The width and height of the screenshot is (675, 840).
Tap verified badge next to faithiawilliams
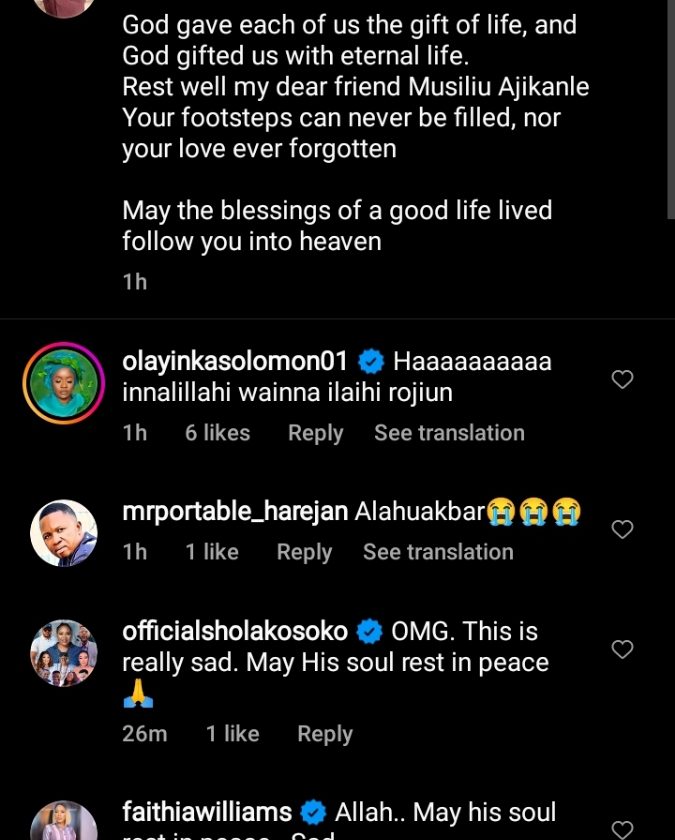tap(314, 812)
